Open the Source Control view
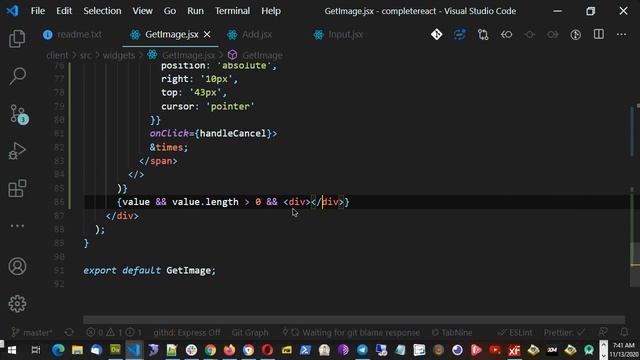640x360 pixels. tap(18, 114)
